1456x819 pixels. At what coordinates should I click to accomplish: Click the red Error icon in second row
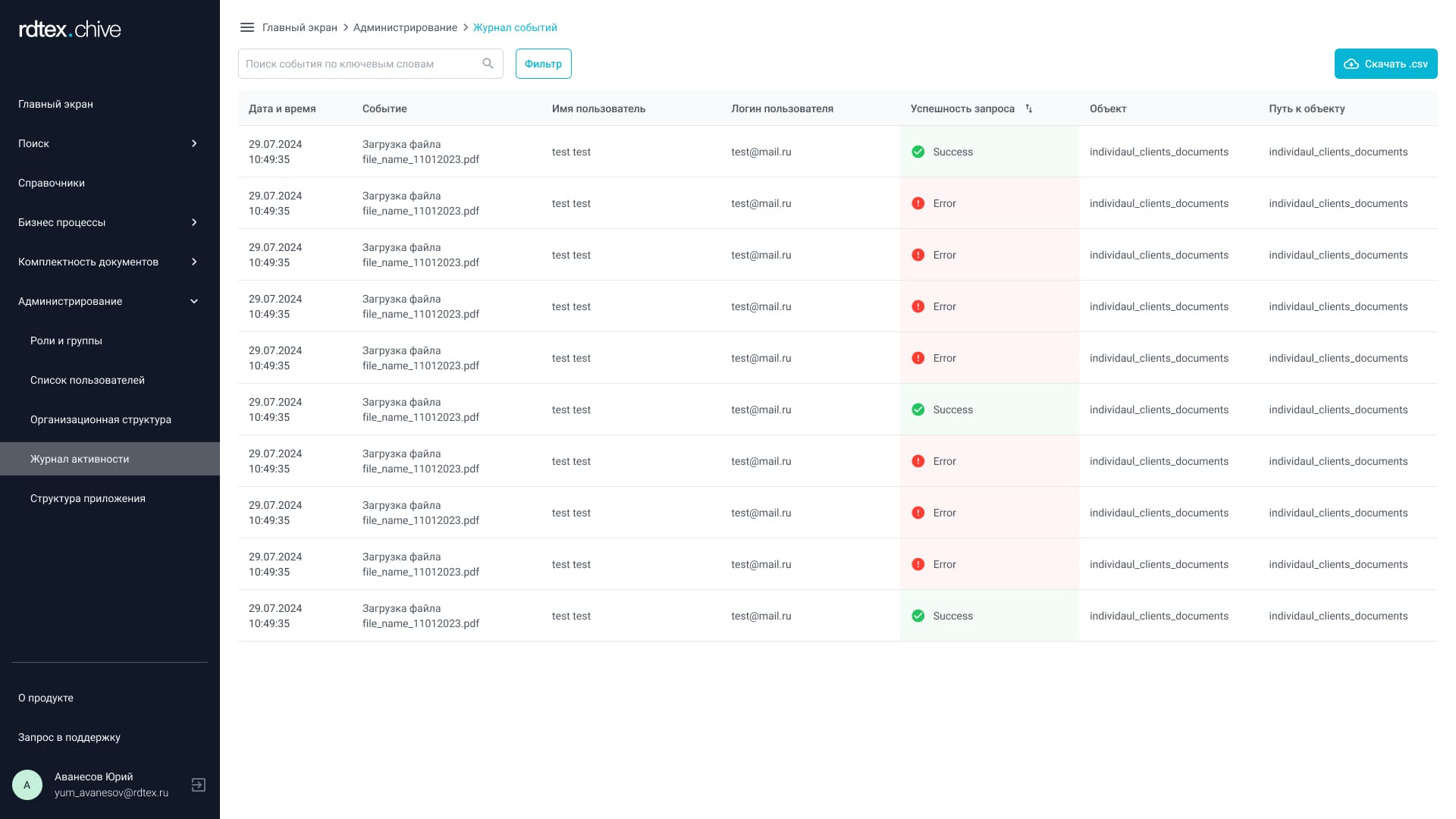918,203
